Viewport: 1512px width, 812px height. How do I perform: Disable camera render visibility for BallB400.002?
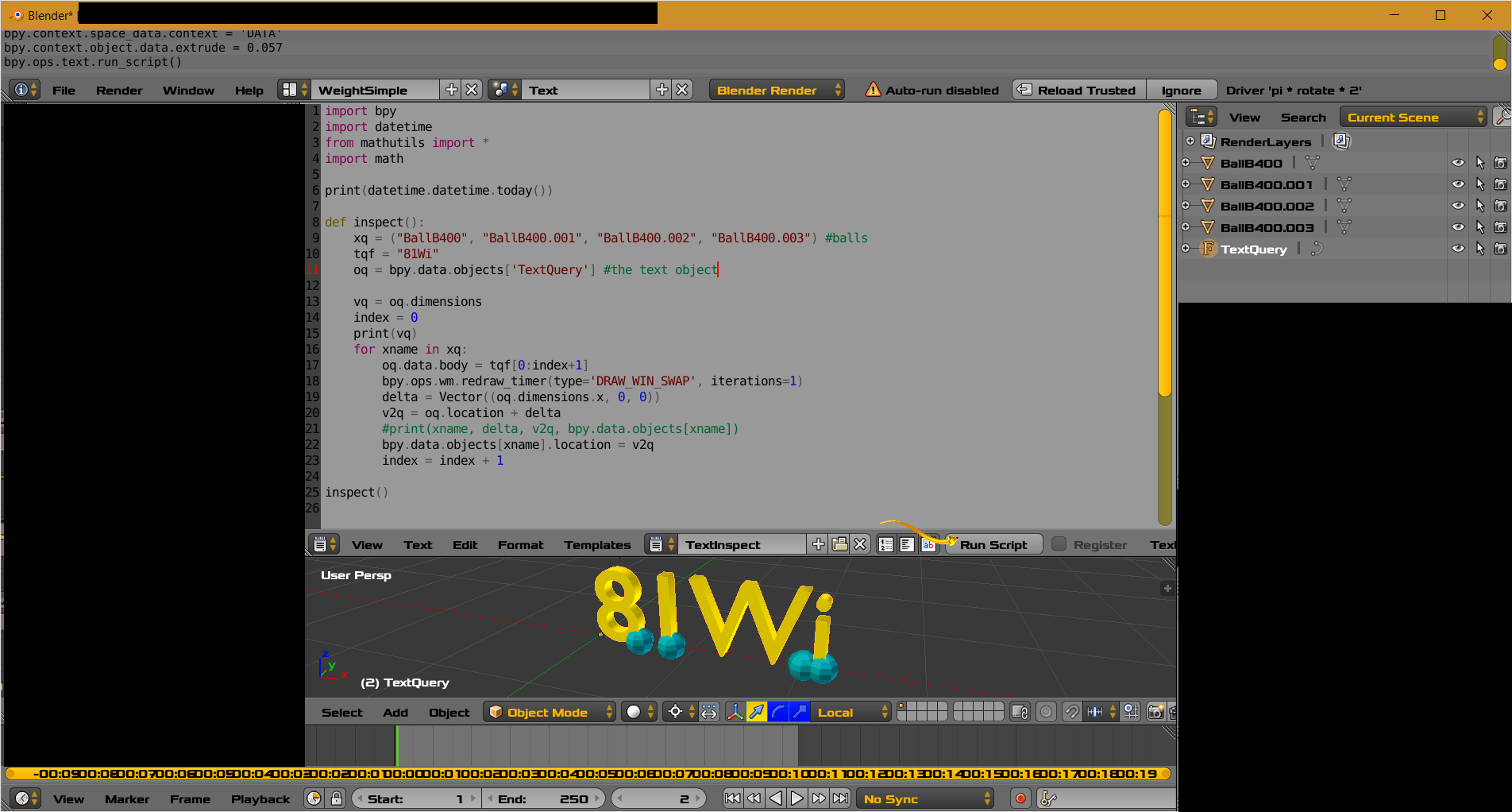click(1500, 206)
